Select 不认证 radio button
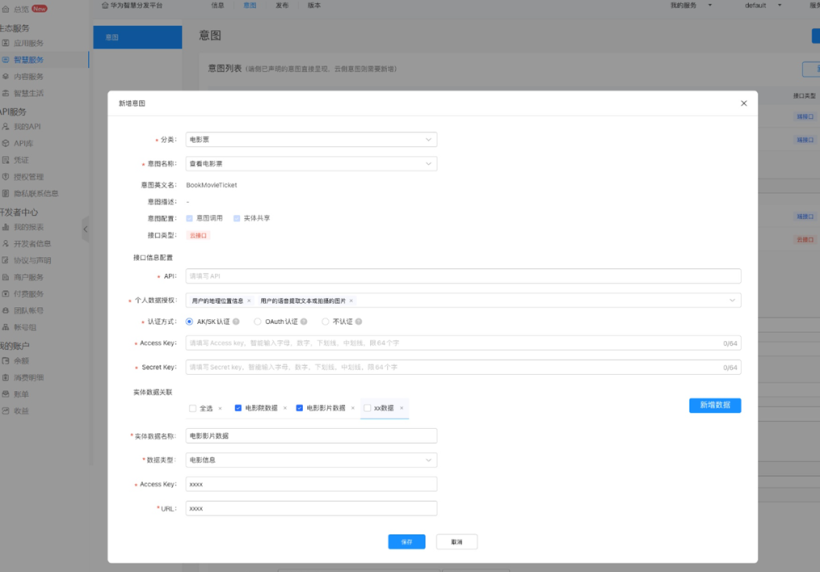The height and width of the screenshot is (572, 820). (x=325, y=322)
